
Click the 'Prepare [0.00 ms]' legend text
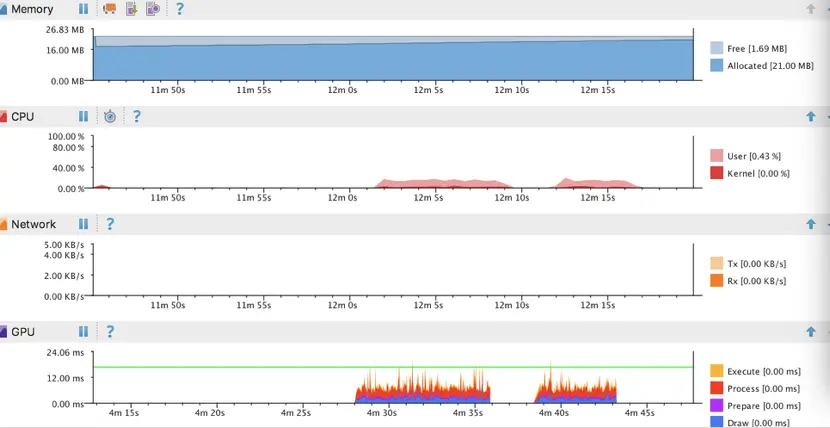click(764, 406)
